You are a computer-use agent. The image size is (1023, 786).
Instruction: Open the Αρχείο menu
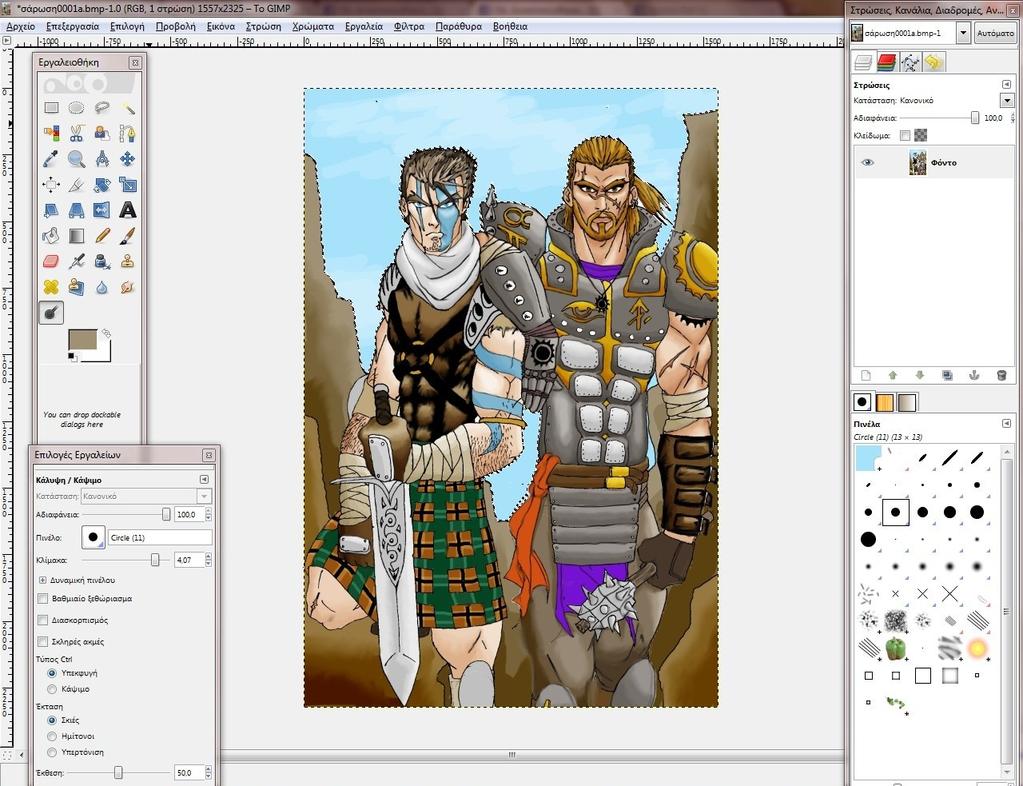tap(20, 27)
